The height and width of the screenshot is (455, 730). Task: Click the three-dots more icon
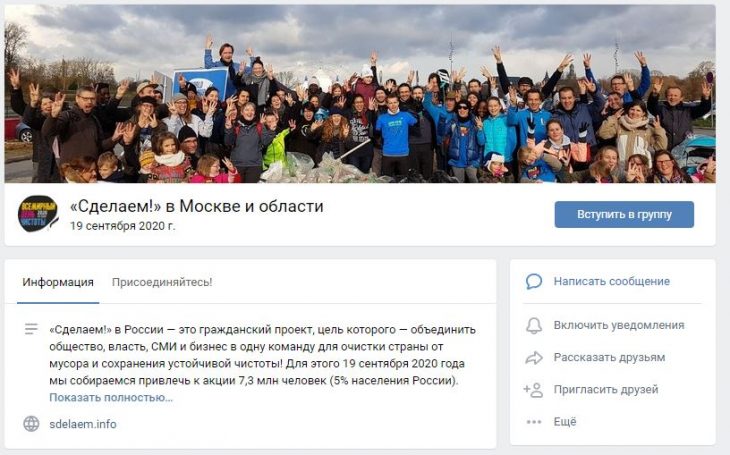pos(534,422)
